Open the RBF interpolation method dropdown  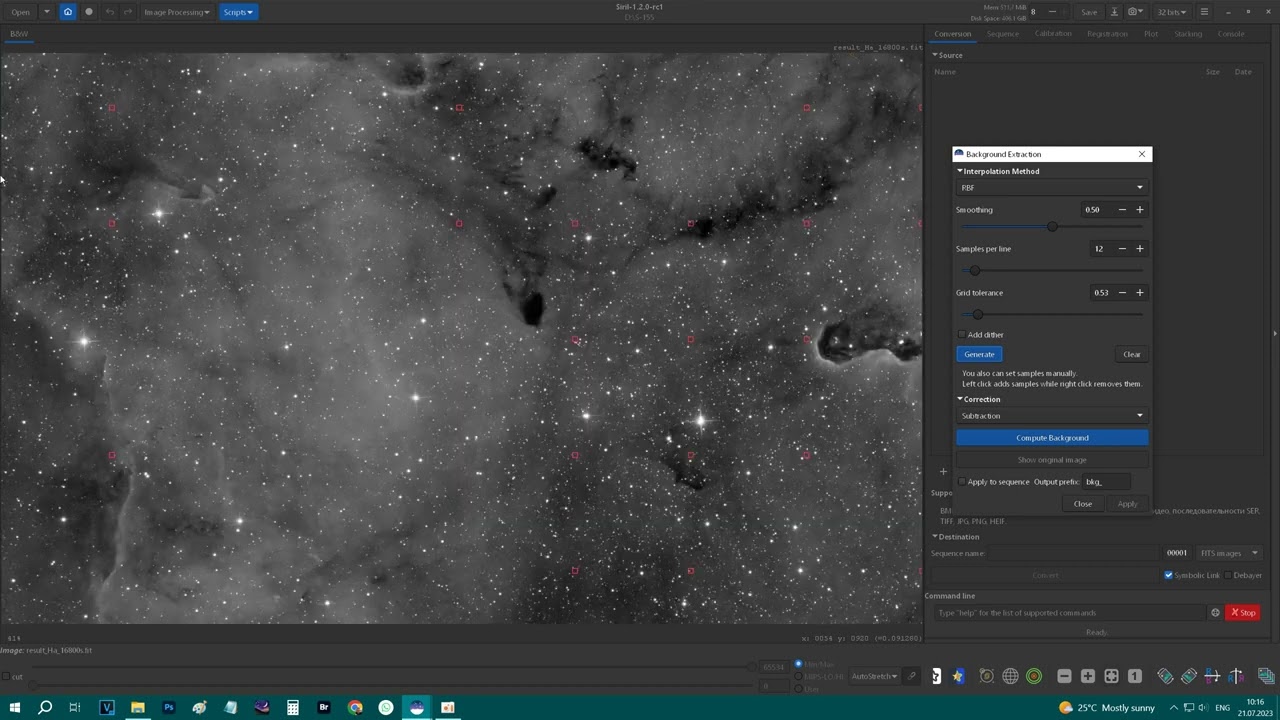pos(1052,188)
